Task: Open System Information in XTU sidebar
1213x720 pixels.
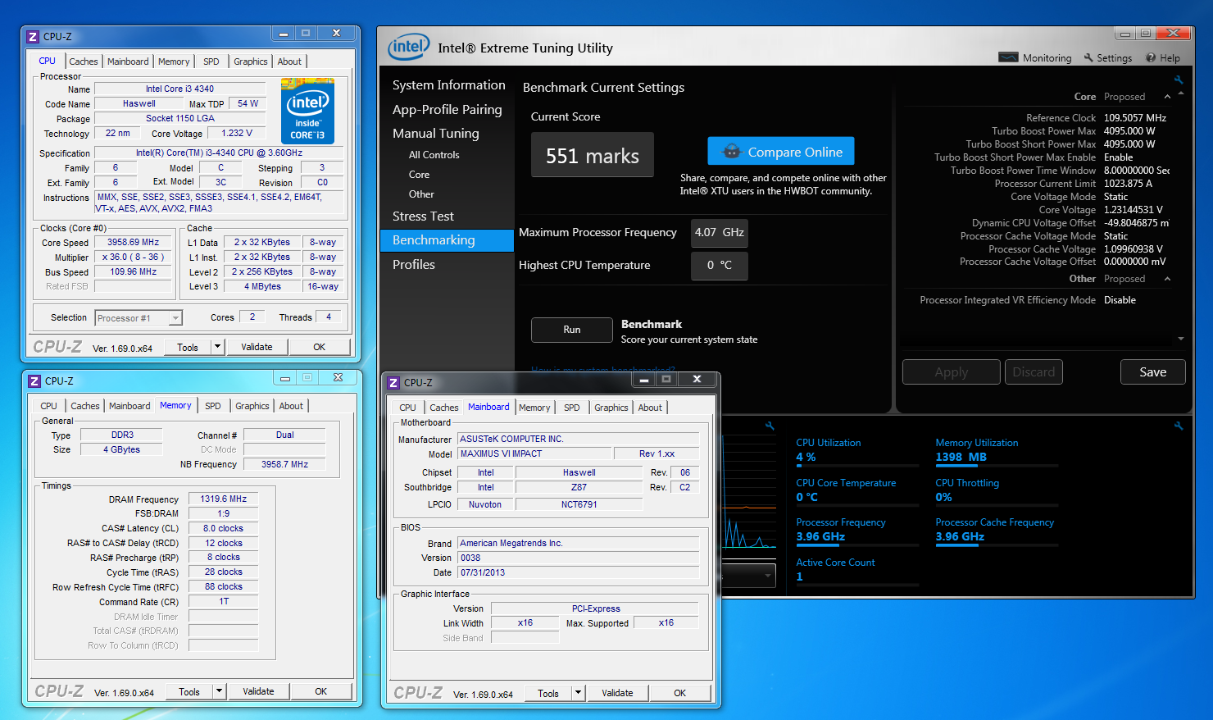Action: (448, 85)
